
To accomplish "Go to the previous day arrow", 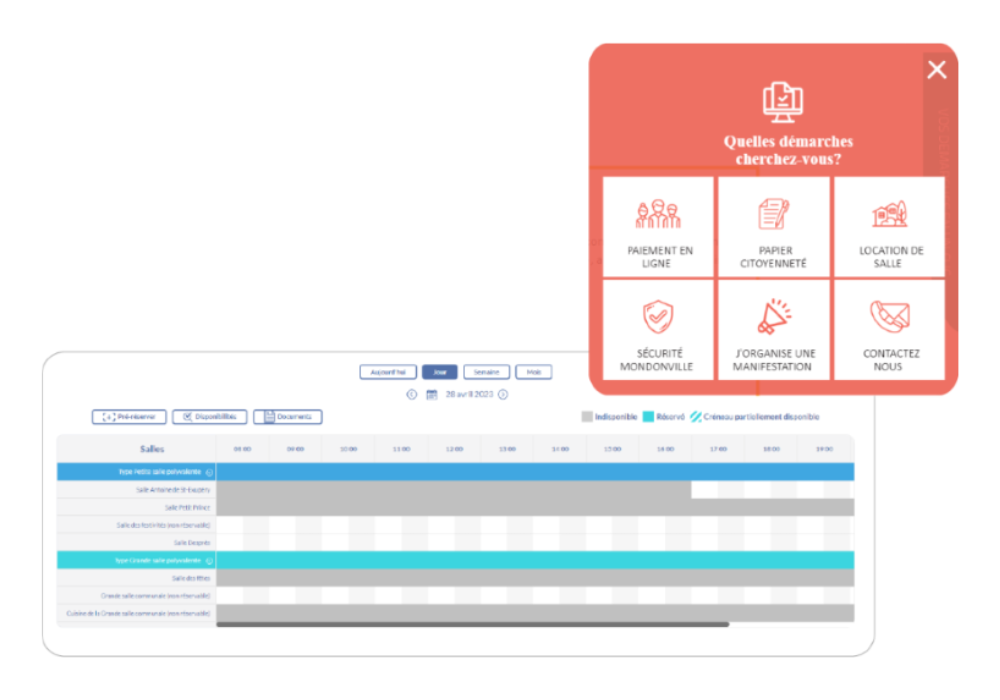I will (x=411, y=395).
